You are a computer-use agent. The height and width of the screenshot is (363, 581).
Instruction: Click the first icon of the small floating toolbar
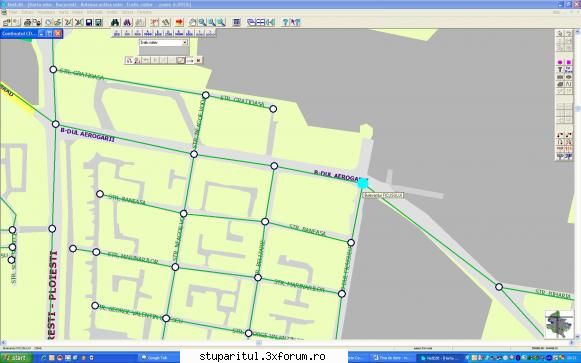point(129,60)
